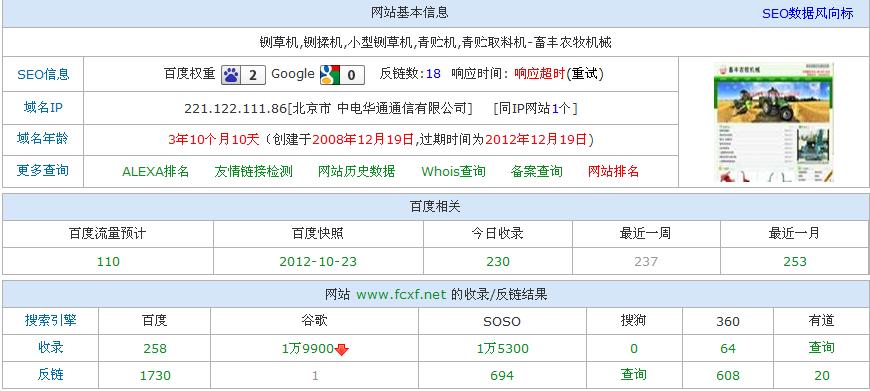Viewport: 870px width, 391px height.
Task: Open 友情链接检测 link
Action: click(254, 171)
